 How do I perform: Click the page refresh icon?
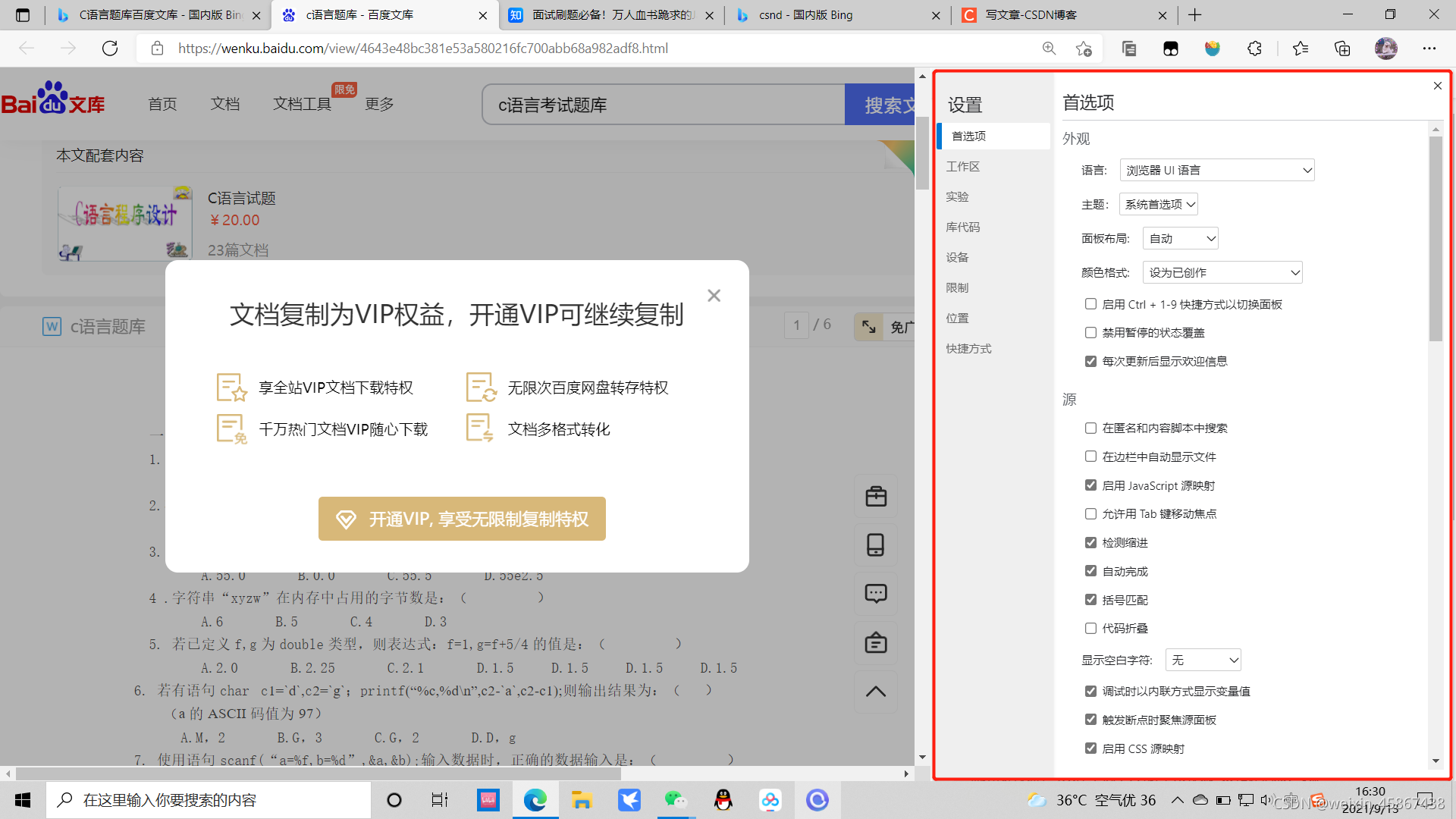[x=110, y=49]
